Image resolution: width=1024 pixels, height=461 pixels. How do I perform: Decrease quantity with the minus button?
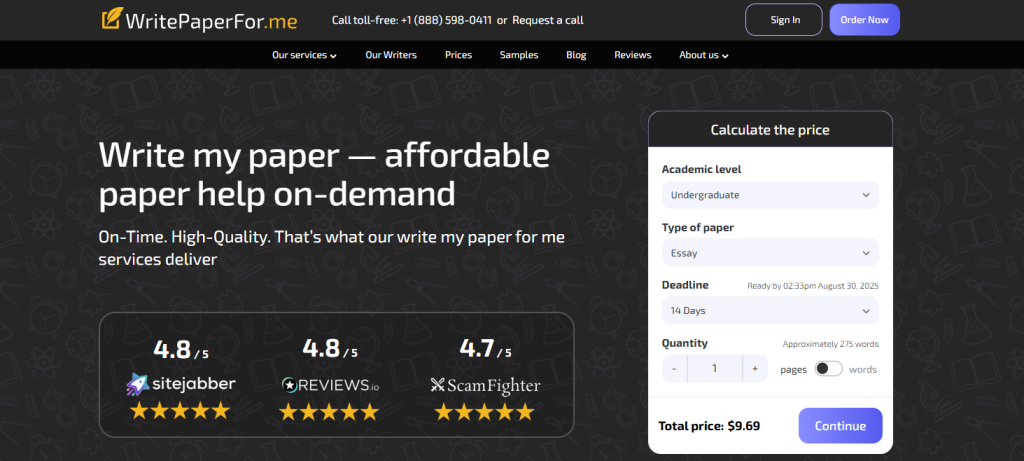[674, 369]
